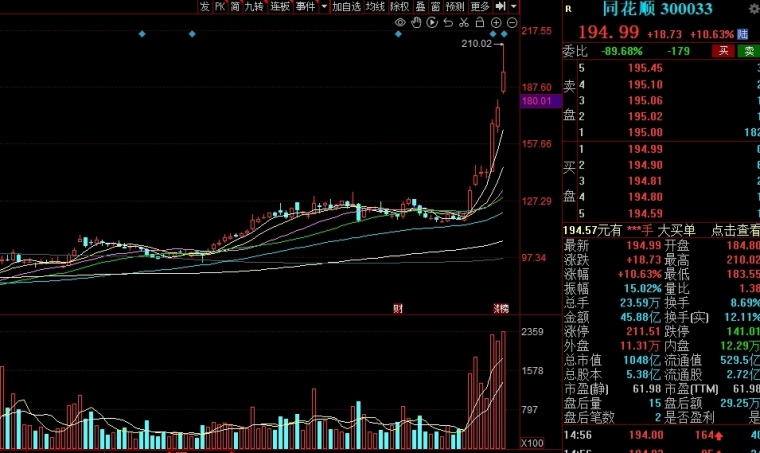
Task: Toggle the 均线 moving averages
Action: 375,6
